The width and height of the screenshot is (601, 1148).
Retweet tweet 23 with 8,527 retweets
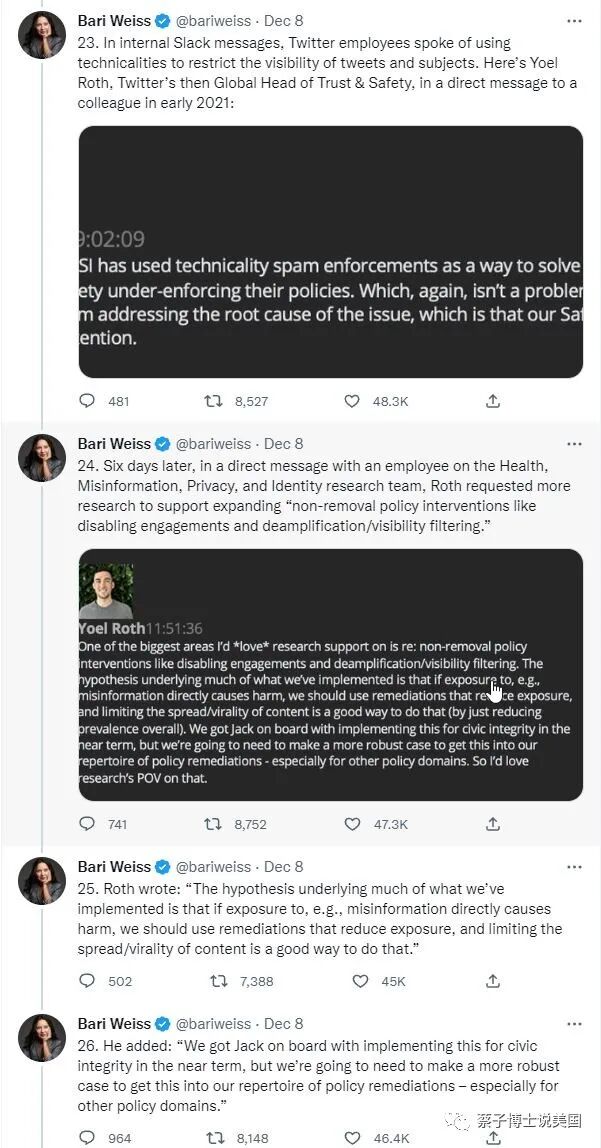213,401
